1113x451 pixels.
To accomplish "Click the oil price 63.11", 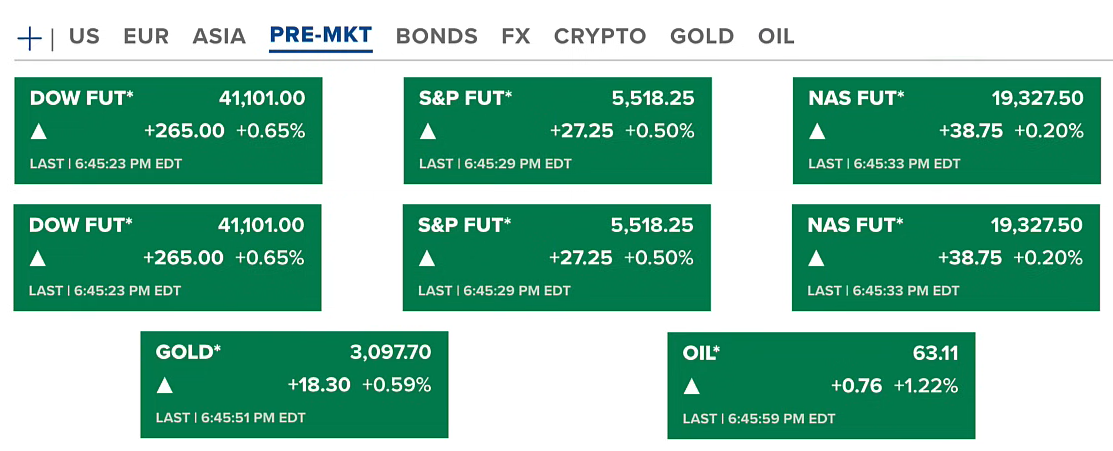I will 936,354.
